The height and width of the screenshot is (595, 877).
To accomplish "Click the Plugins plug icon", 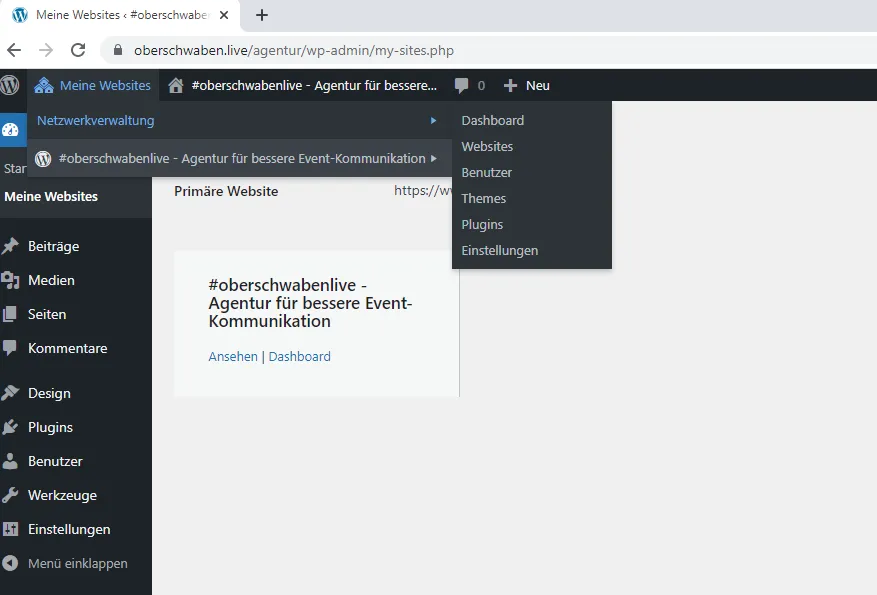I will pyautogui.click(x=10, y=427).
